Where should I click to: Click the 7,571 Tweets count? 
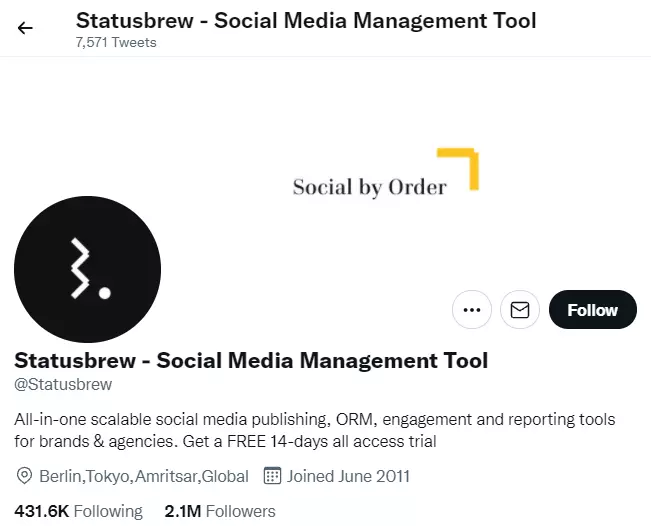116,43
